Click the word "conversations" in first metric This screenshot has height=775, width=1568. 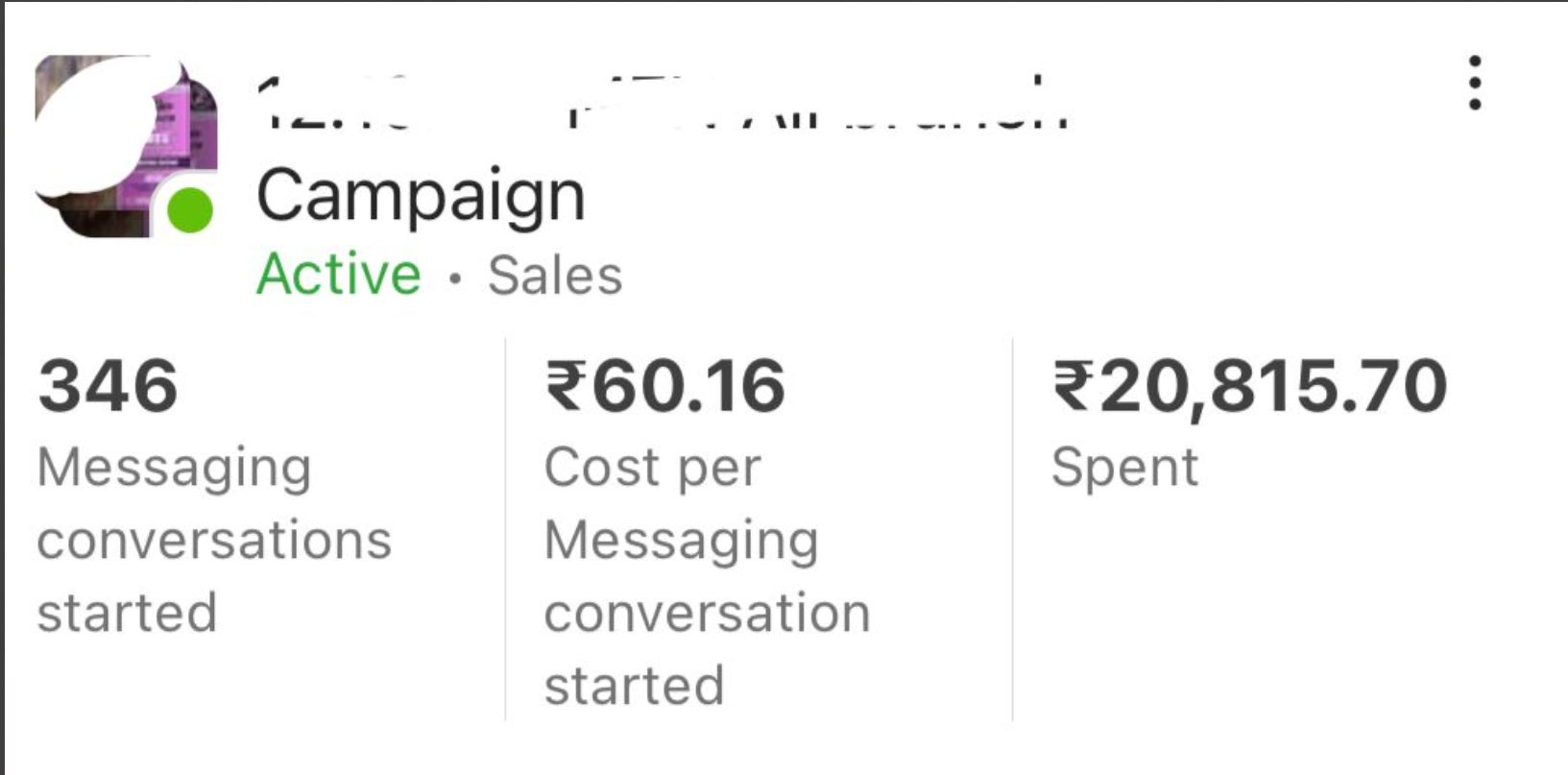click(x=214, y=541)
